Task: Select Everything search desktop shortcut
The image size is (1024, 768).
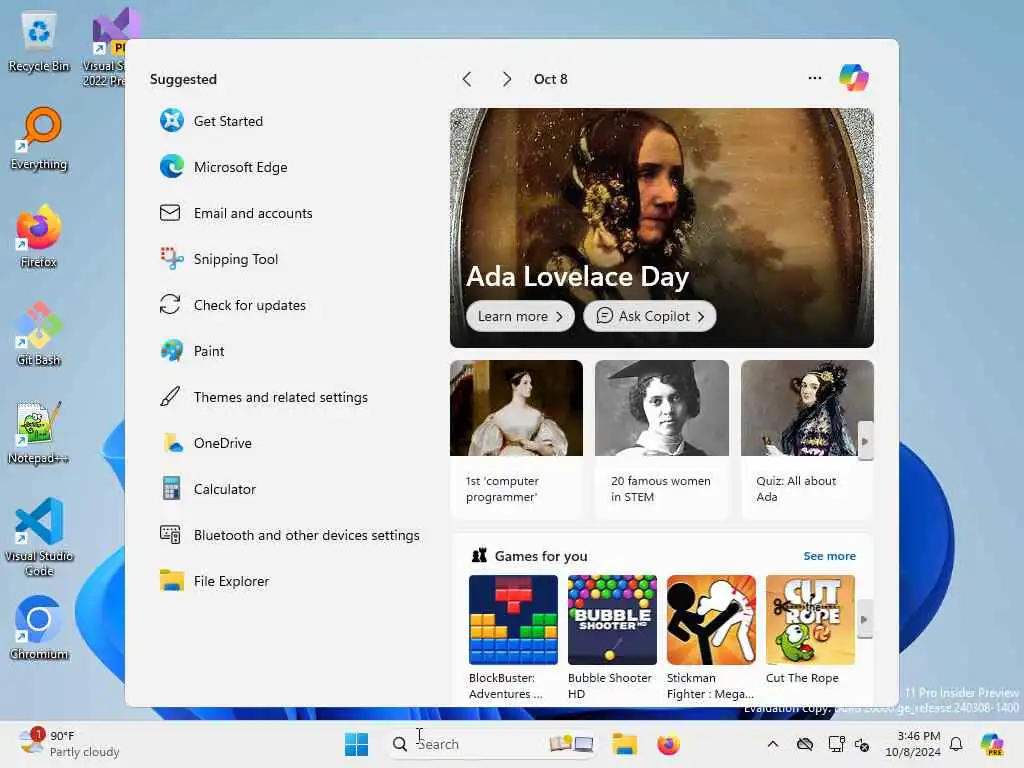Action: click(x=39, y=138)
